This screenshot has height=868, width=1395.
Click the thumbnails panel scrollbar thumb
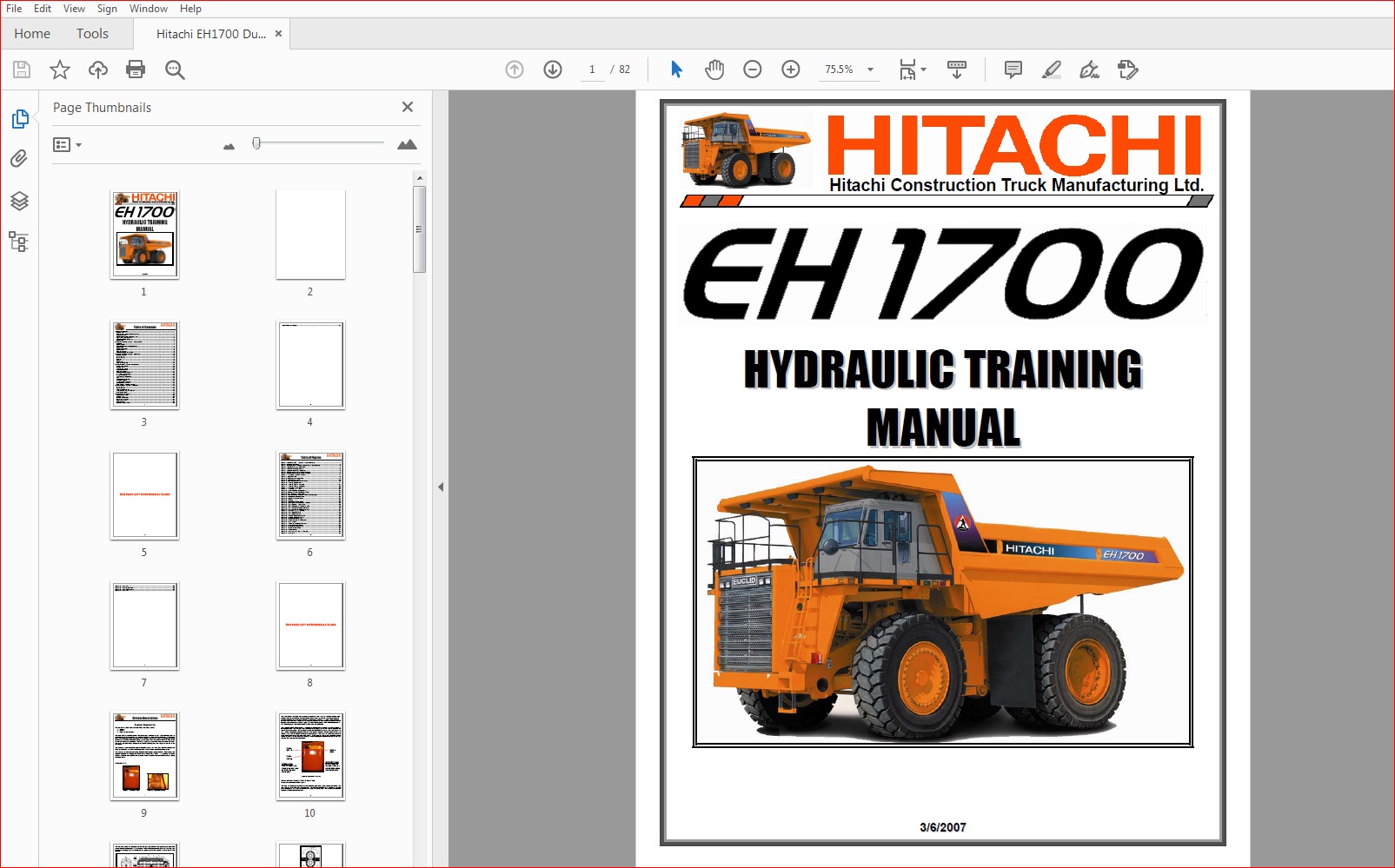[x=420, y=229]
